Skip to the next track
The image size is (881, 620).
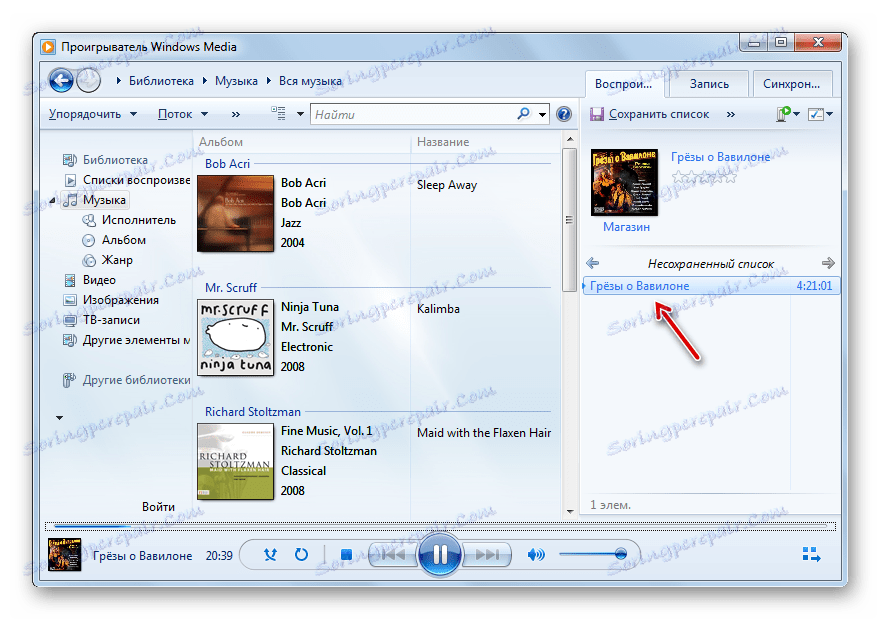[487, 555]
